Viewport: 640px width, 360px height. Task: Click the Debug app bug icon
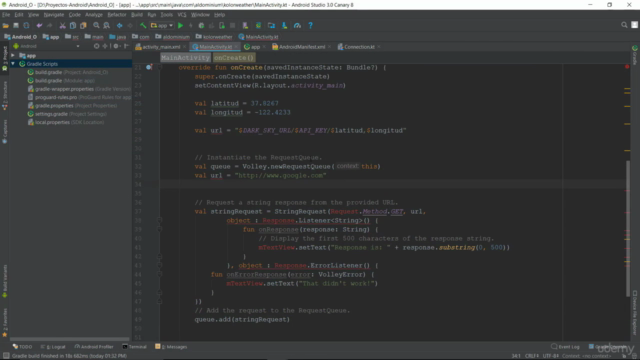pos(201,25)
